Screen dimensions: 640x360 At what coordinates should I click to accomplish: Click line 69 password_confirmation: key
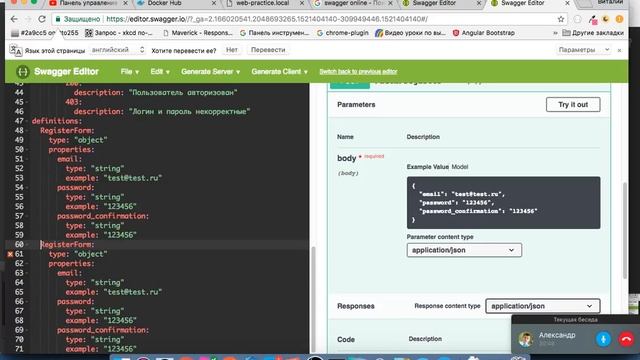pyautogui.click(x=103, y=330)
